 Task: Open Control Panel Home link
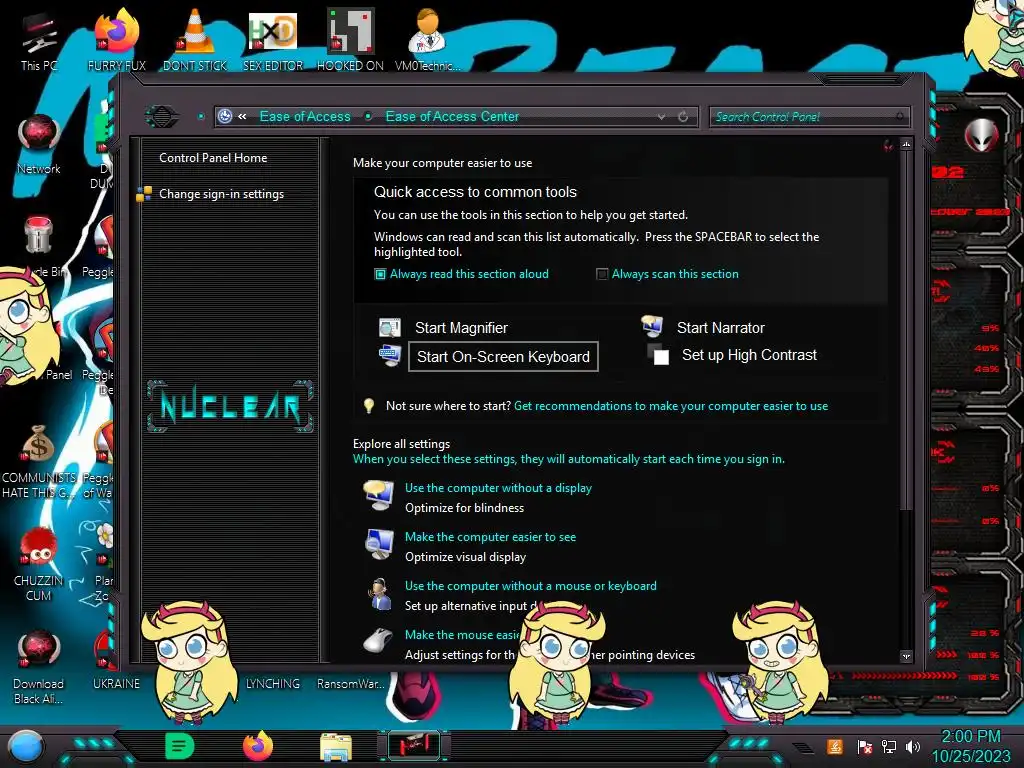click(x=213, y=157)
